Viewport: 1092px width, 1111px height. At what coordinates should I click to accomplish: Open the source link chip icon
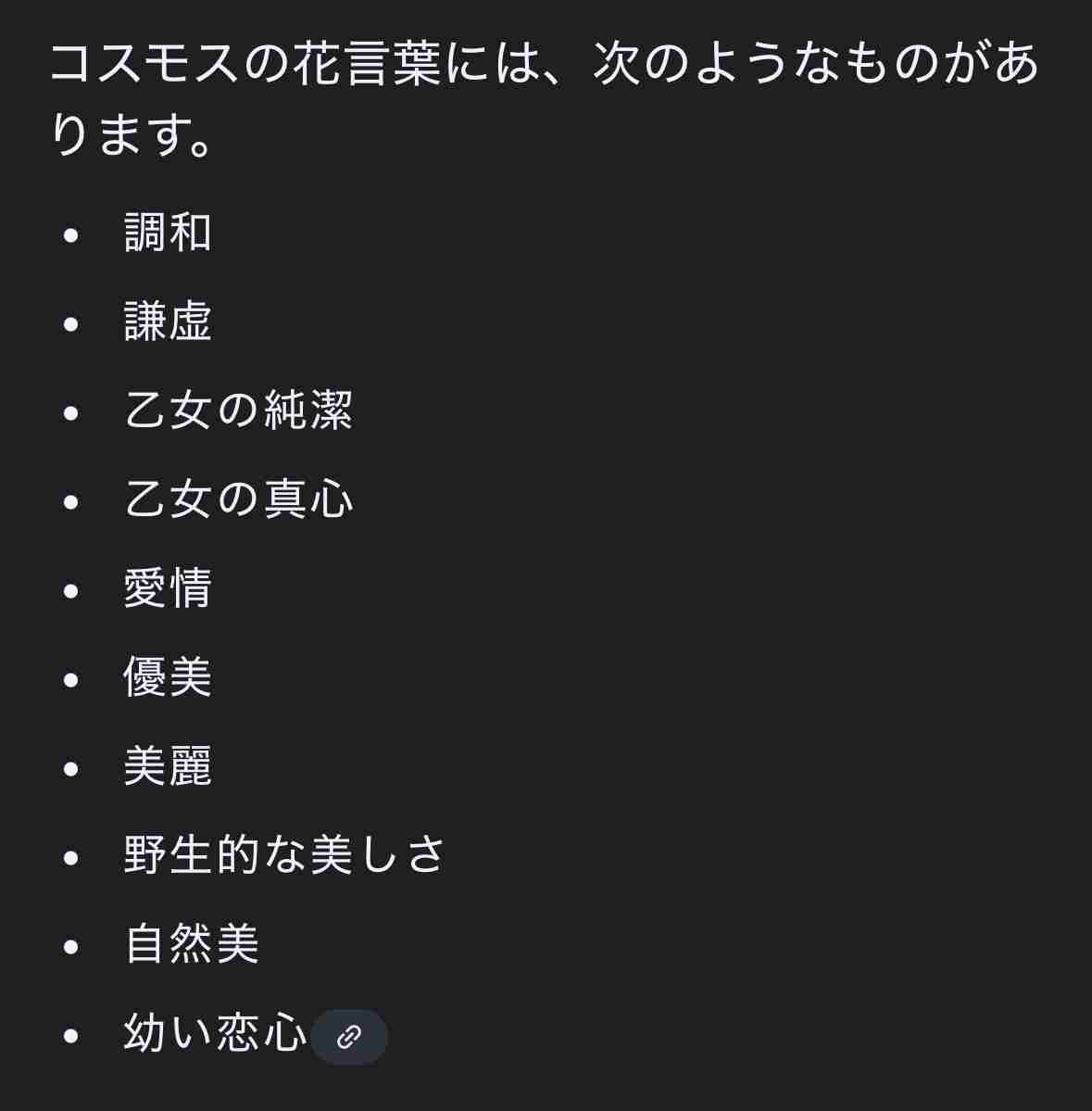[349, 1037]
